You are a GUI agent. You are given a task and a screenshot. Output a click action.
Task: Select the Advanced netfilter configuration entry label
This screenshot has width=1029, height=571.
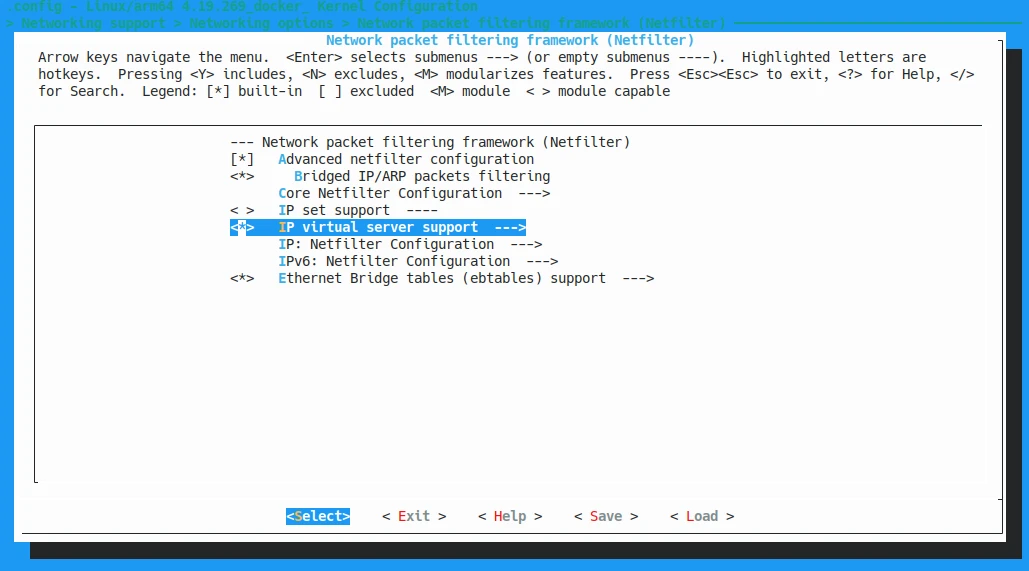406,159
